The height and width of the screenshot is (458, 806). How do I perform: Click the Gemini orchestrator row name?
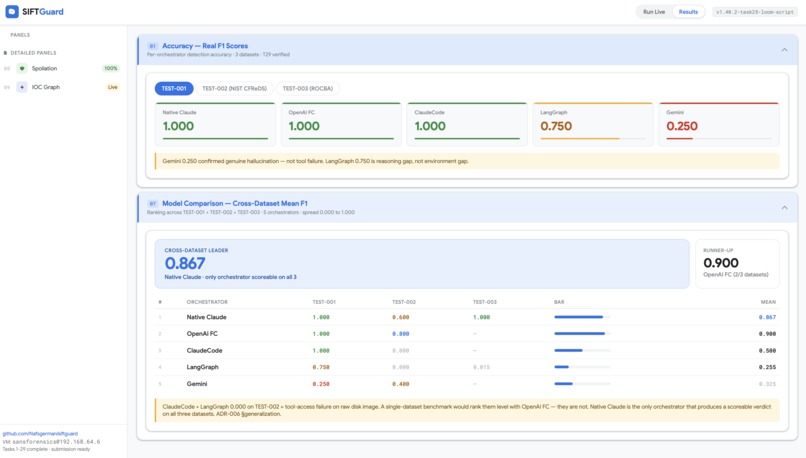pyautogui.click(x=197, y=383)
